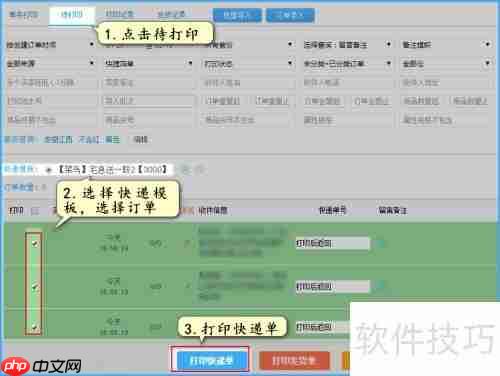The width and height of the screenshot is (500, 376).
Task: Click the first row's 打印后返回 tracking number field
Action: click(332, 243)
